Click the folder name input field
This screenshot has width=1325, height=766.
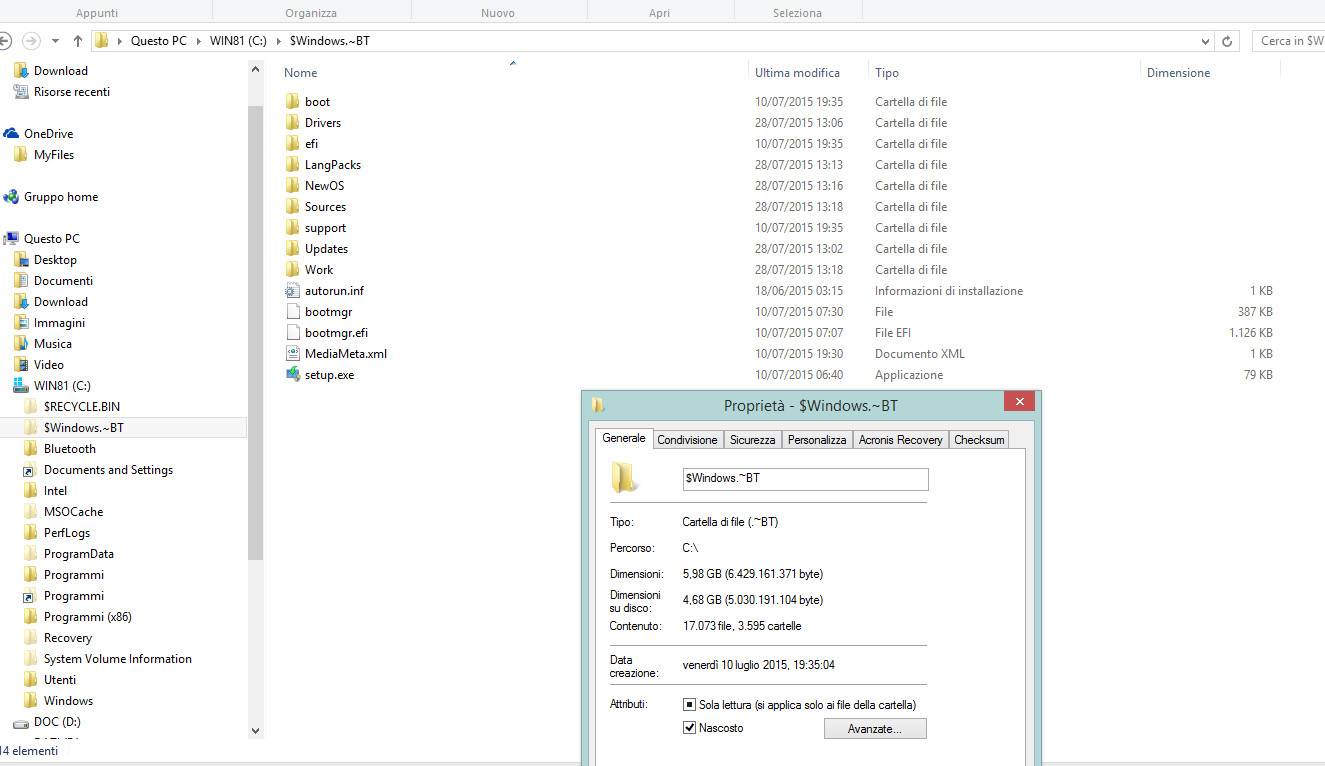(805, 479)
